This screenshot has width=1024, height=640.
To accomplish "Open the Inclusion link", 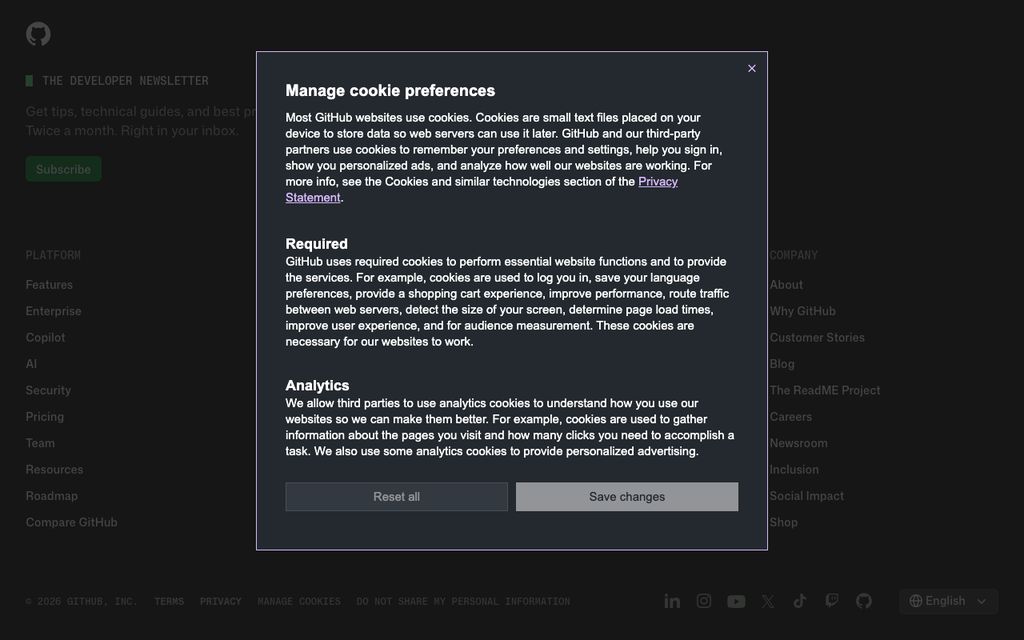I will click(794, 470).
